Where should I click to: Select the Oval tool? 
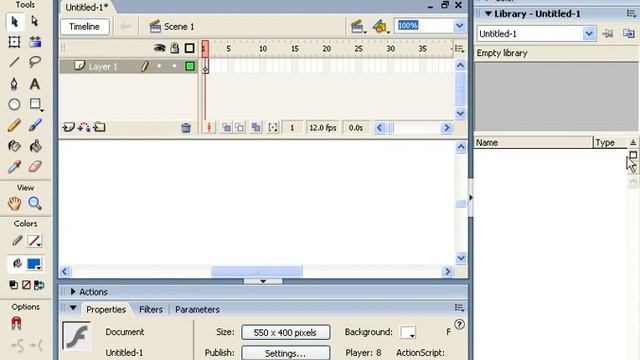14,104
